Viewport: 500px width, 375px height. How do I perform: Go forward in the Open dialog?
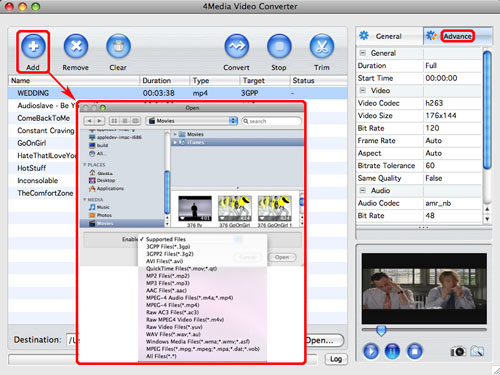(x=100, y=121)
